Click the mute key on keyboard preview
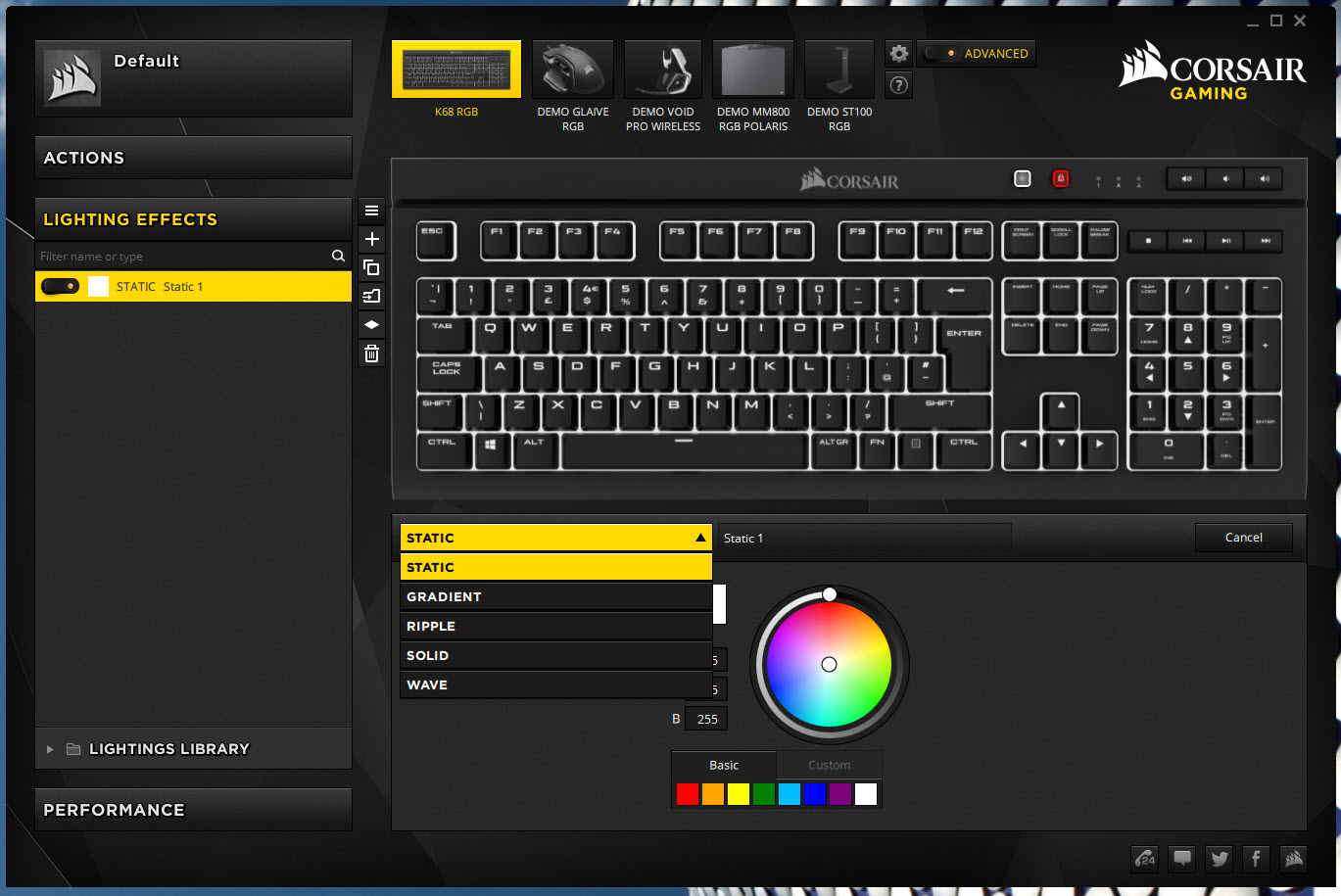 point(1186,178)
